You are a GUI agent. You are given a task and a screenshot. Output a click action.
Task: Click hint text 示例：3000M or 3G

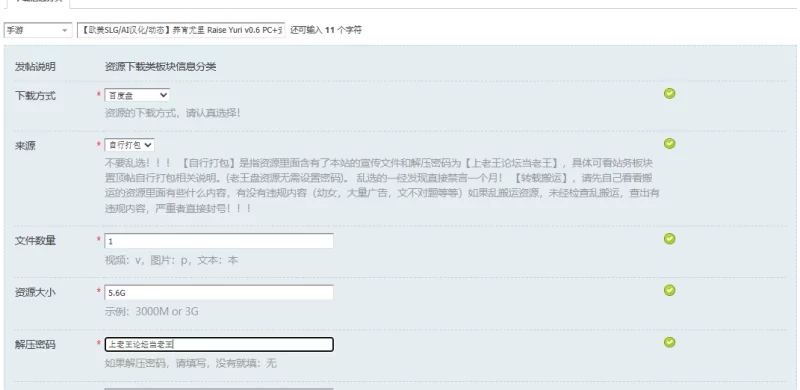pos(152,311)
